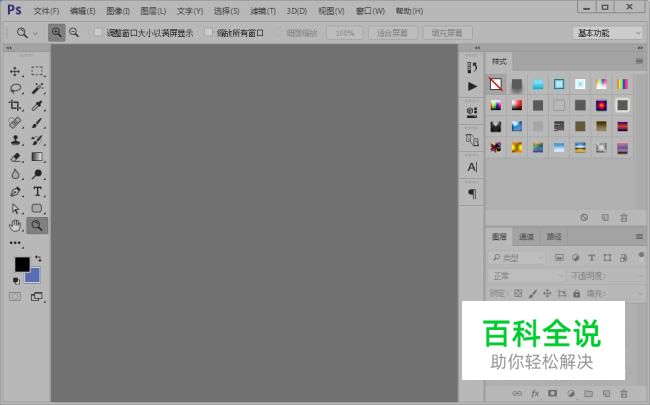Select the Brush tool
This screenshot has width=650, height=405.
coord(37,123)
